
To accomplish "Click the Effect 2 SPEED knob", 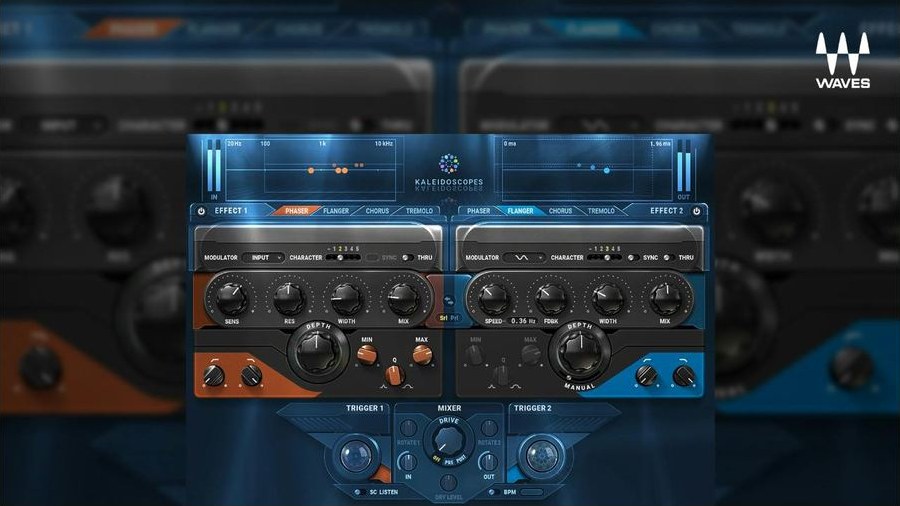I will click(494, 298).
